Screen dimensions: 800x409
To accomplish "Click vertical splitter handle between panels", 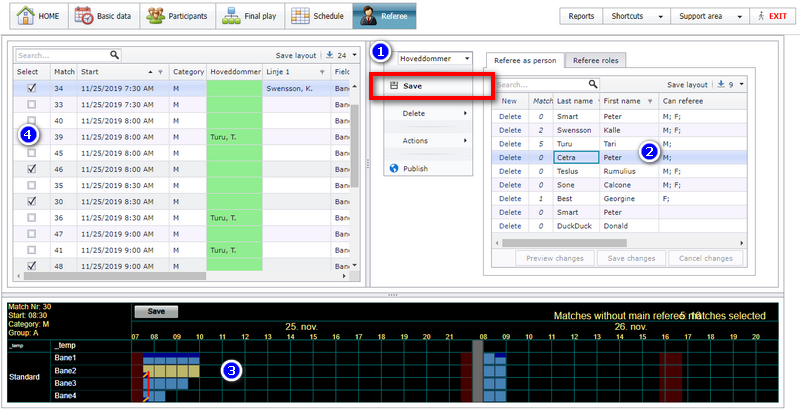I will [368, 164].
